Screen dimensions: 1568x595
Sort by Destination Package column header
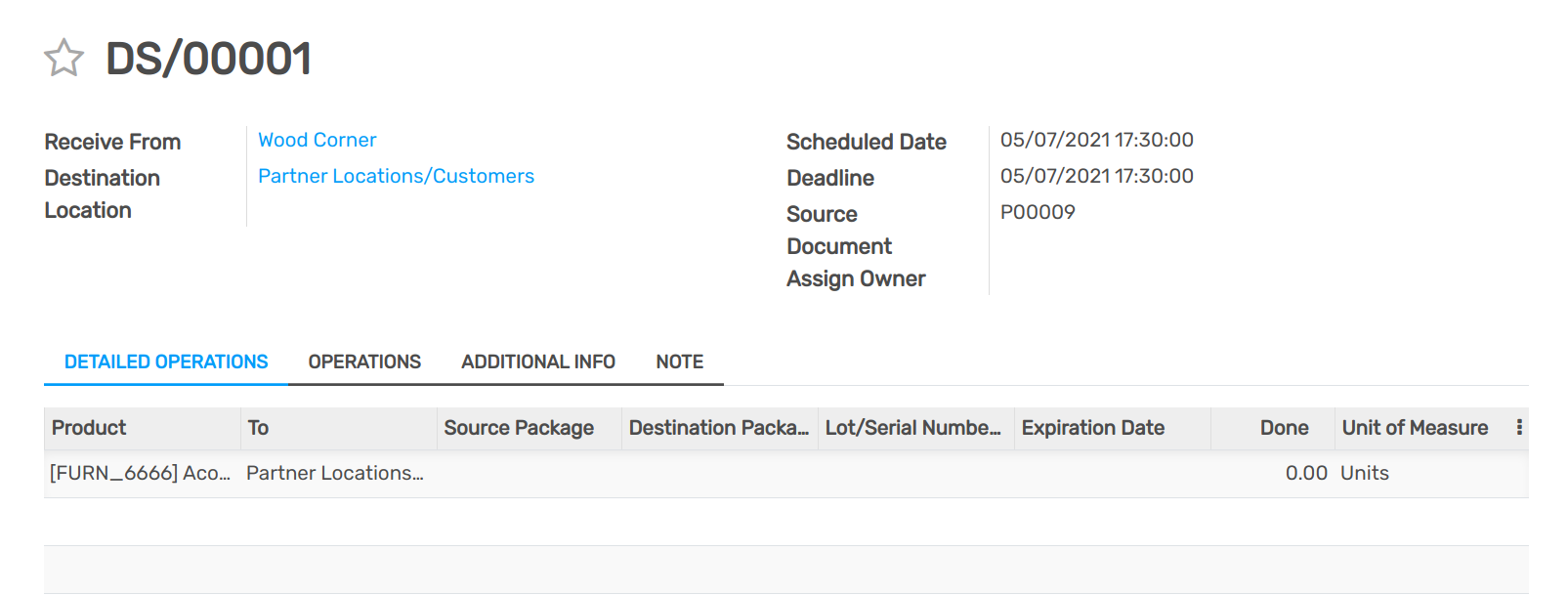pos(718,428)
